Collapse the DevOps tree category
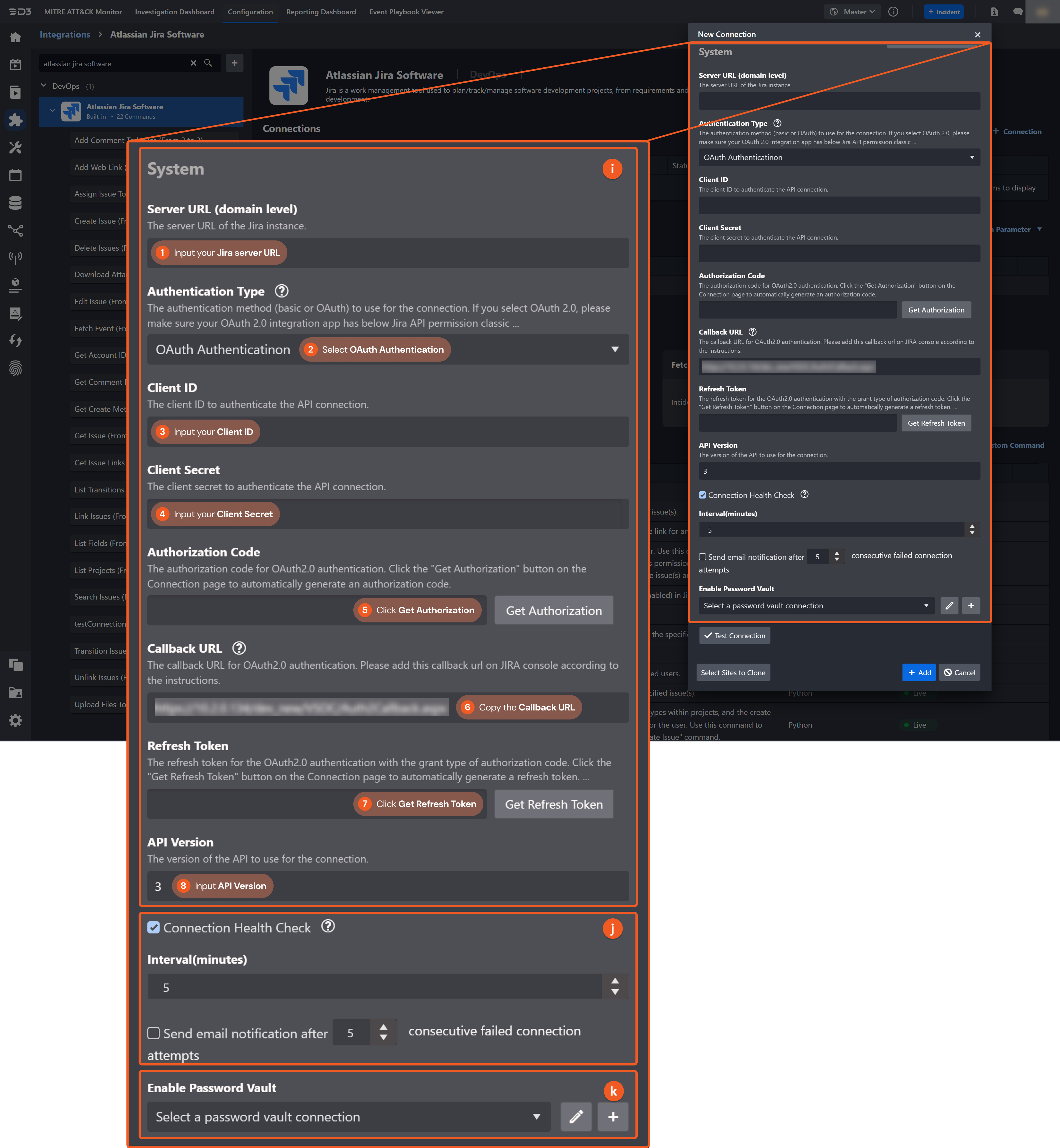The height and width of the screenshot is (1148, 1060). 44,86
